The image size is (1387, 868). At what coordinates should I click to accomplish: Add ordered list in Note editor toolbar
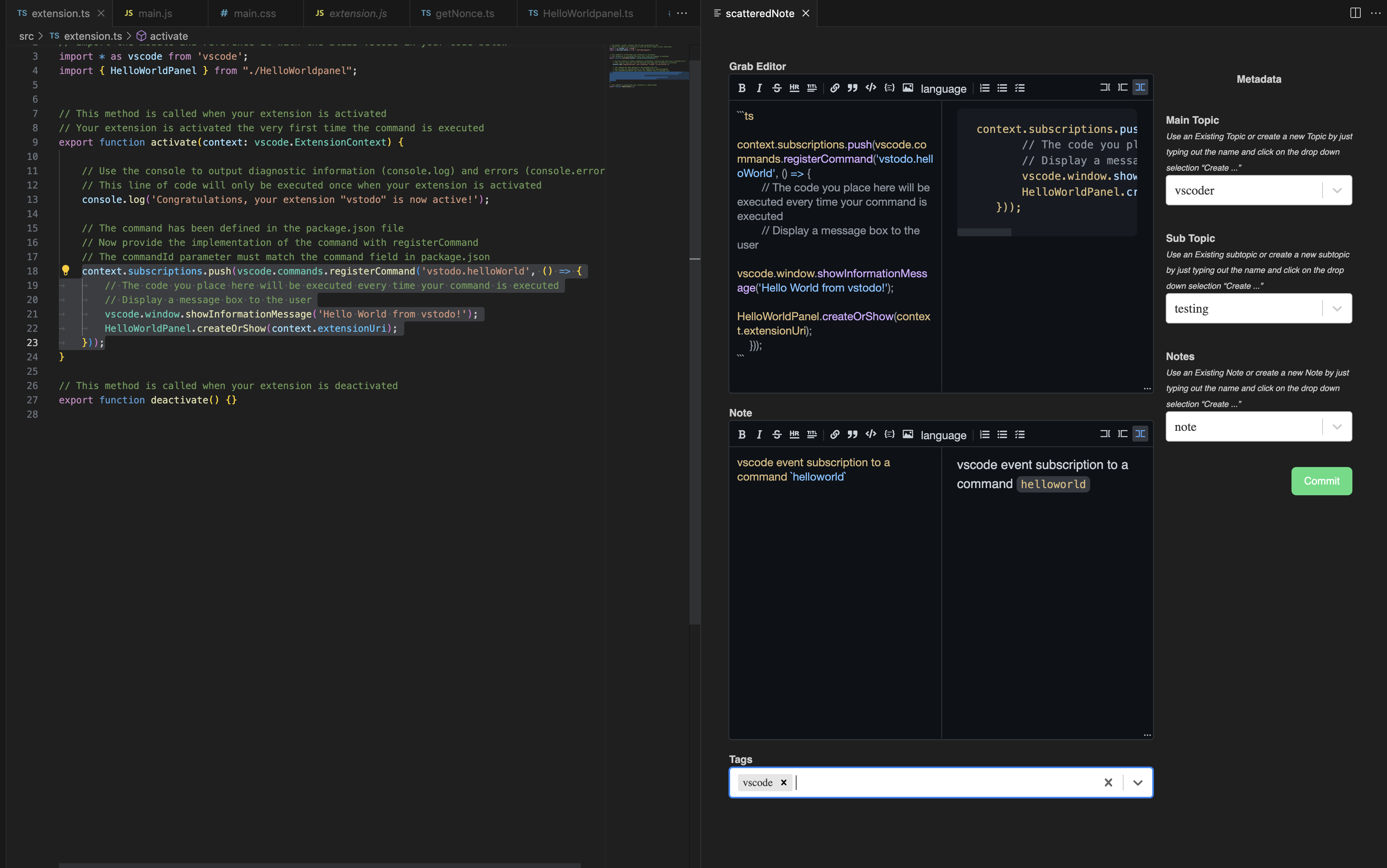pyautogui.click(x=985, y=434)
